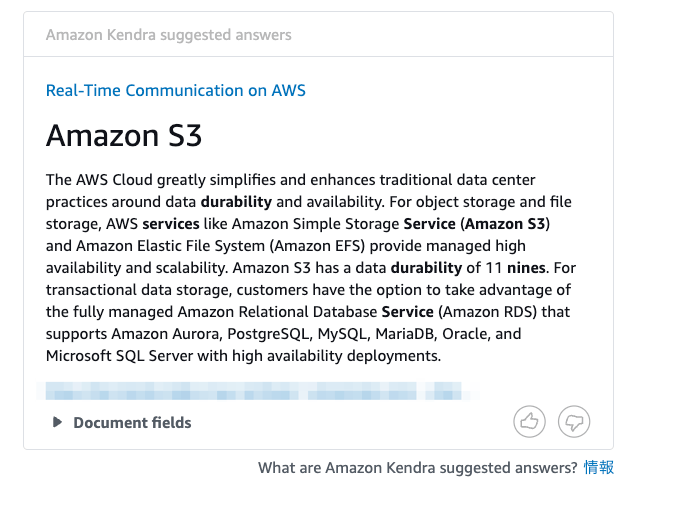Click the blurred source URL link
The width and height of the screenshot is (697, 509).
(x=253, y=391)
